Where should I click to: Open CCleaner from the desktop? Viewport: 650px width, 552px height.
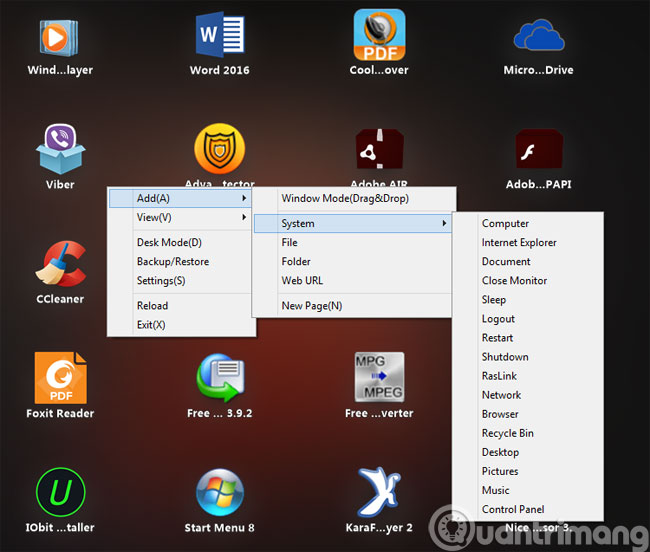pyautogui.click(x=60, y=264)
